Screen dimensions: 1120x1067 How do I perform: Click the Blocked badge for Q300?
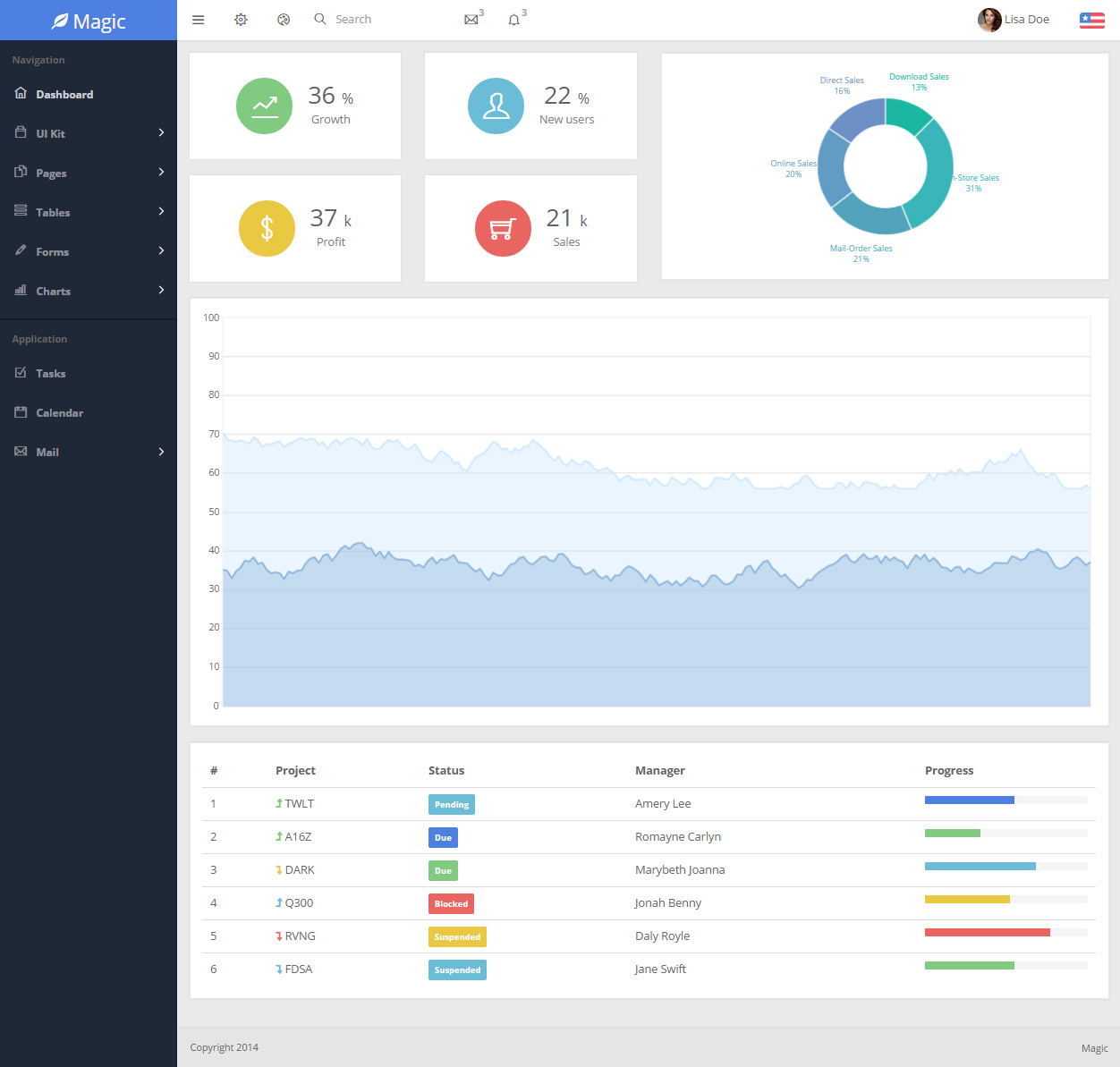pyautogui.click(x=451, y=903)
